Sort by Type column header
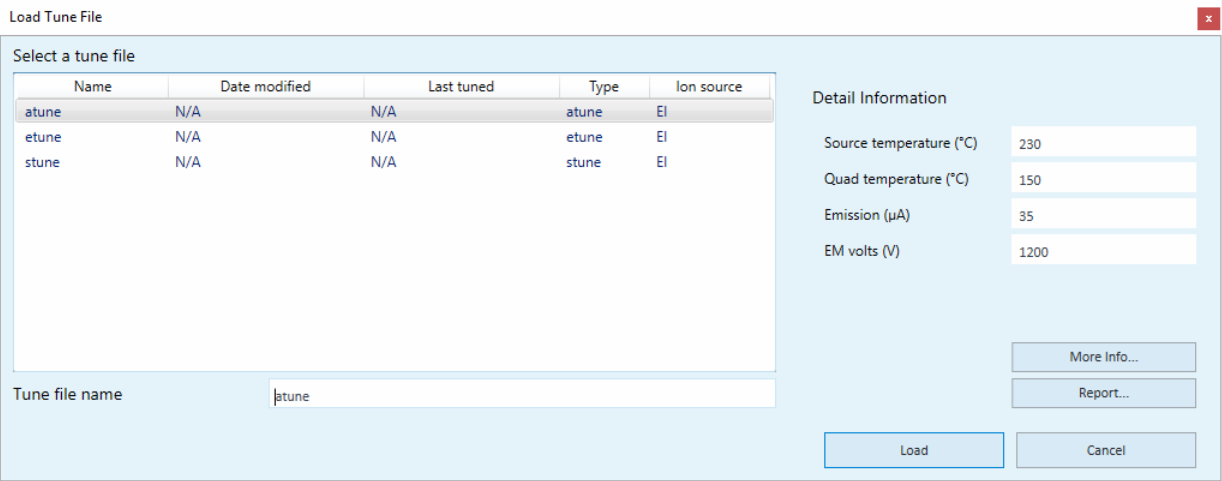 (604, 87)
